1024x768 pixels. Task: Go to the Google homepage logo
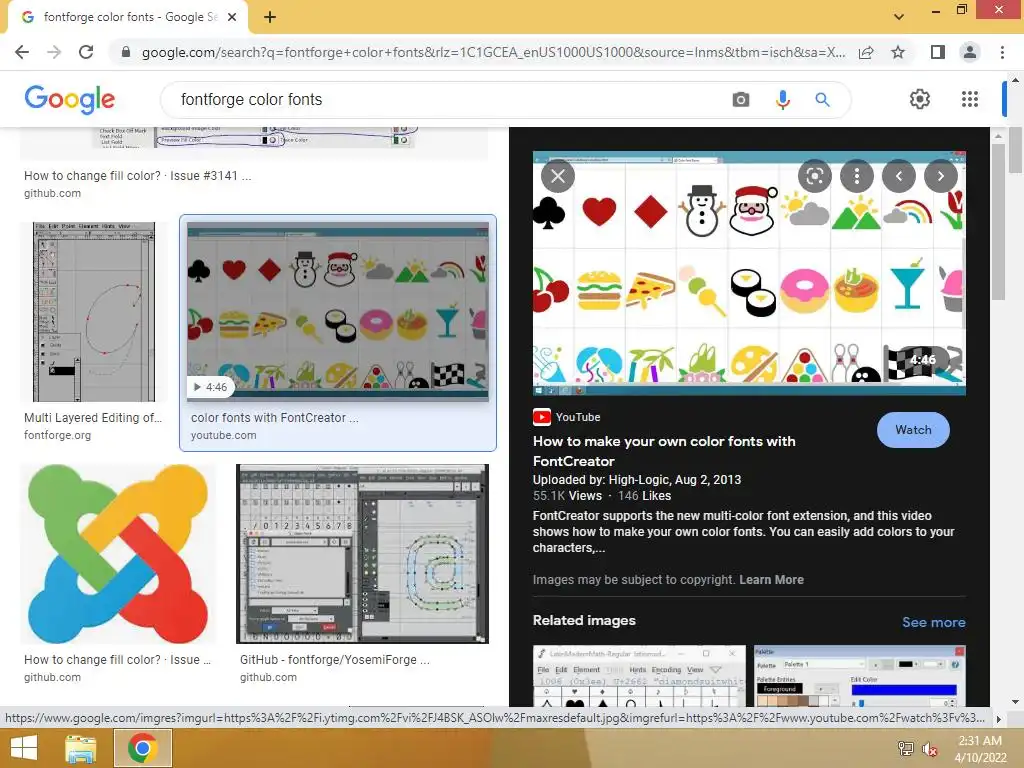click(70, 99)
